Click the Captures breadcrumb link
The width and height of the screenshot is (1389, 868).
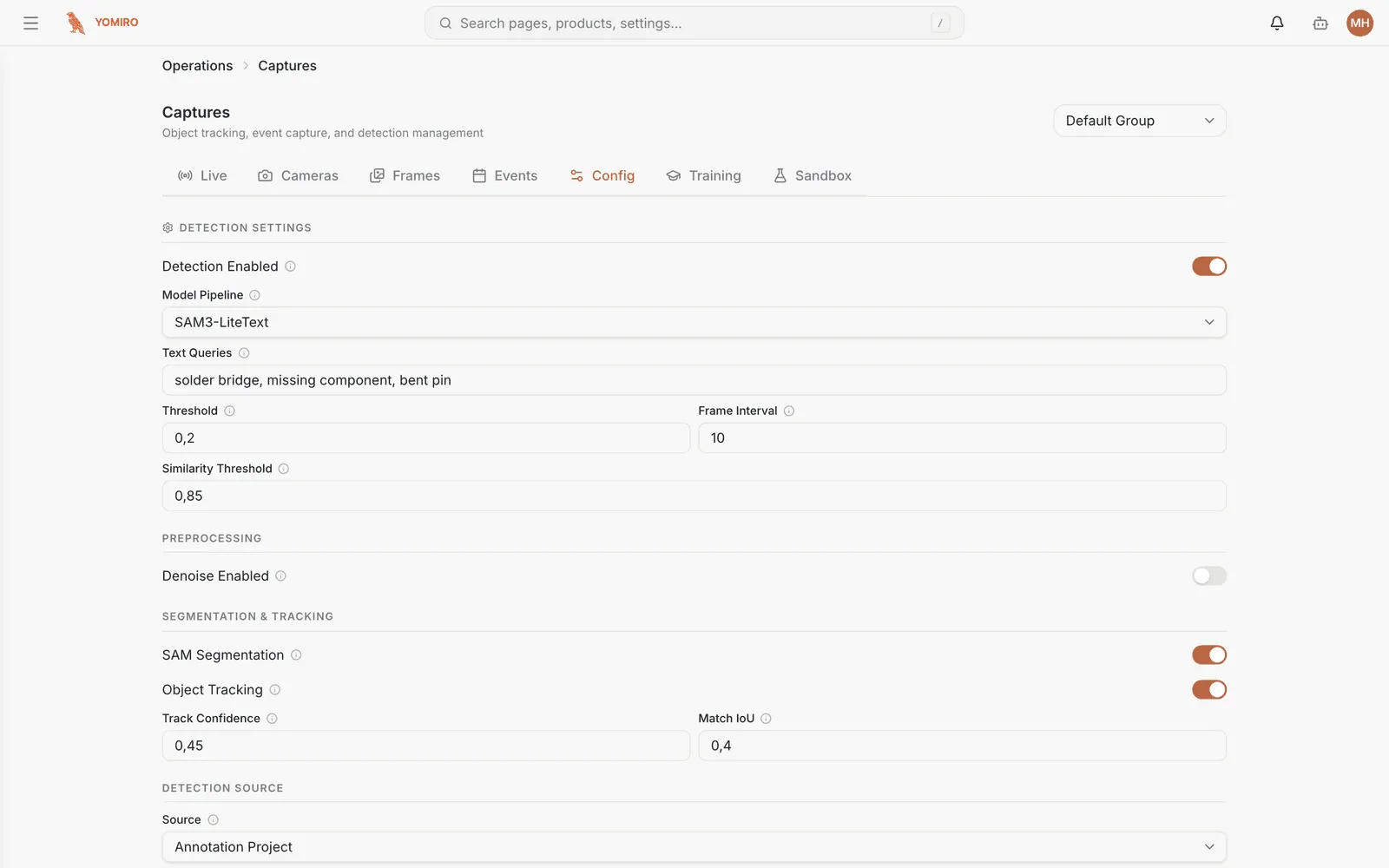(287, 66)
